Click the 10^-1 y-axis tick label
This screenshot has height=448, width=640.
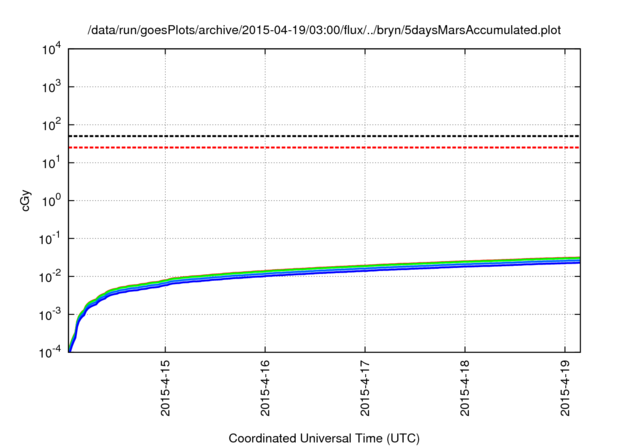pos(51,239)
